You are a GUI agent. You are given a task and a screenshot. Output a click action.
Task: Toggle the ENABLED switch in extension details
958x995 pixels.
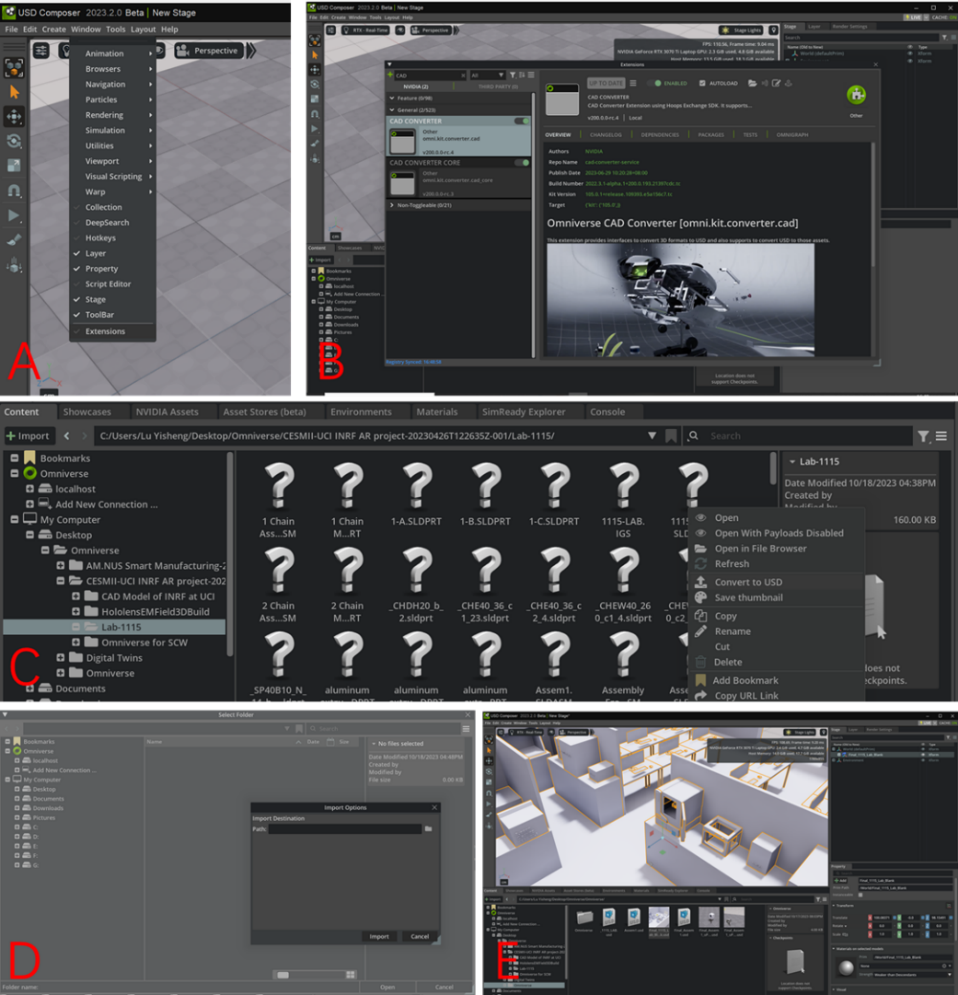point(653,83)
